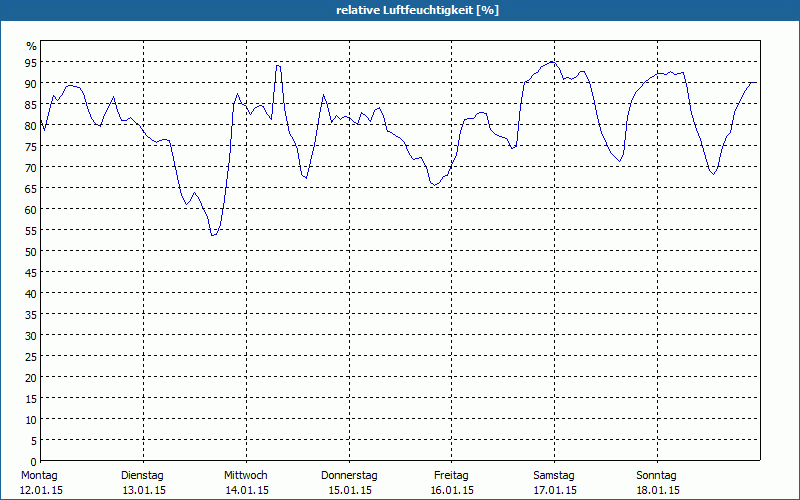Image resolution: width=800 pixels, height=500 pixels.
Task: Click the y-axis label '15'
Action: pos(31,399)
